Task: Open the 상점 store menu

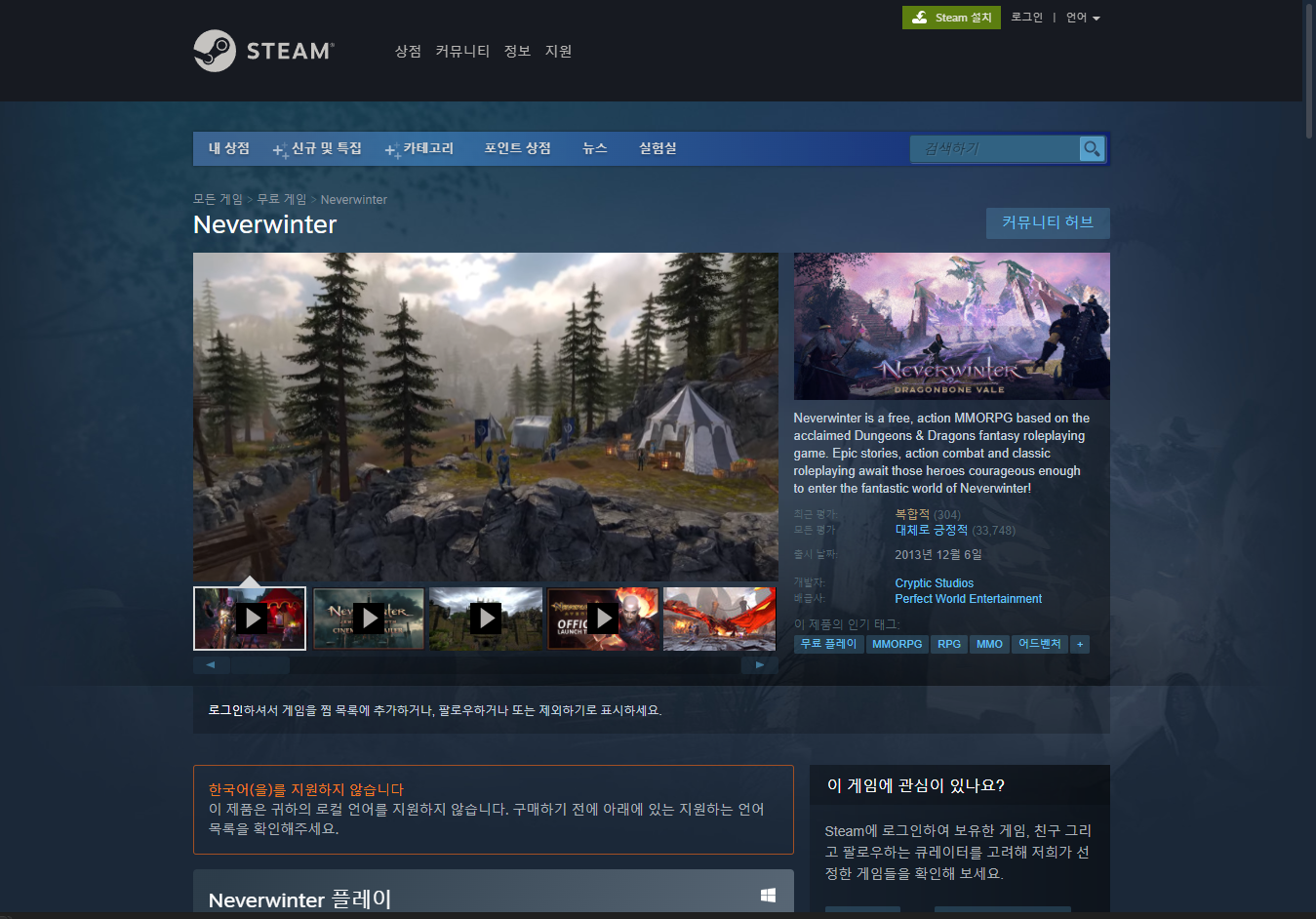Action: point(408,51)
